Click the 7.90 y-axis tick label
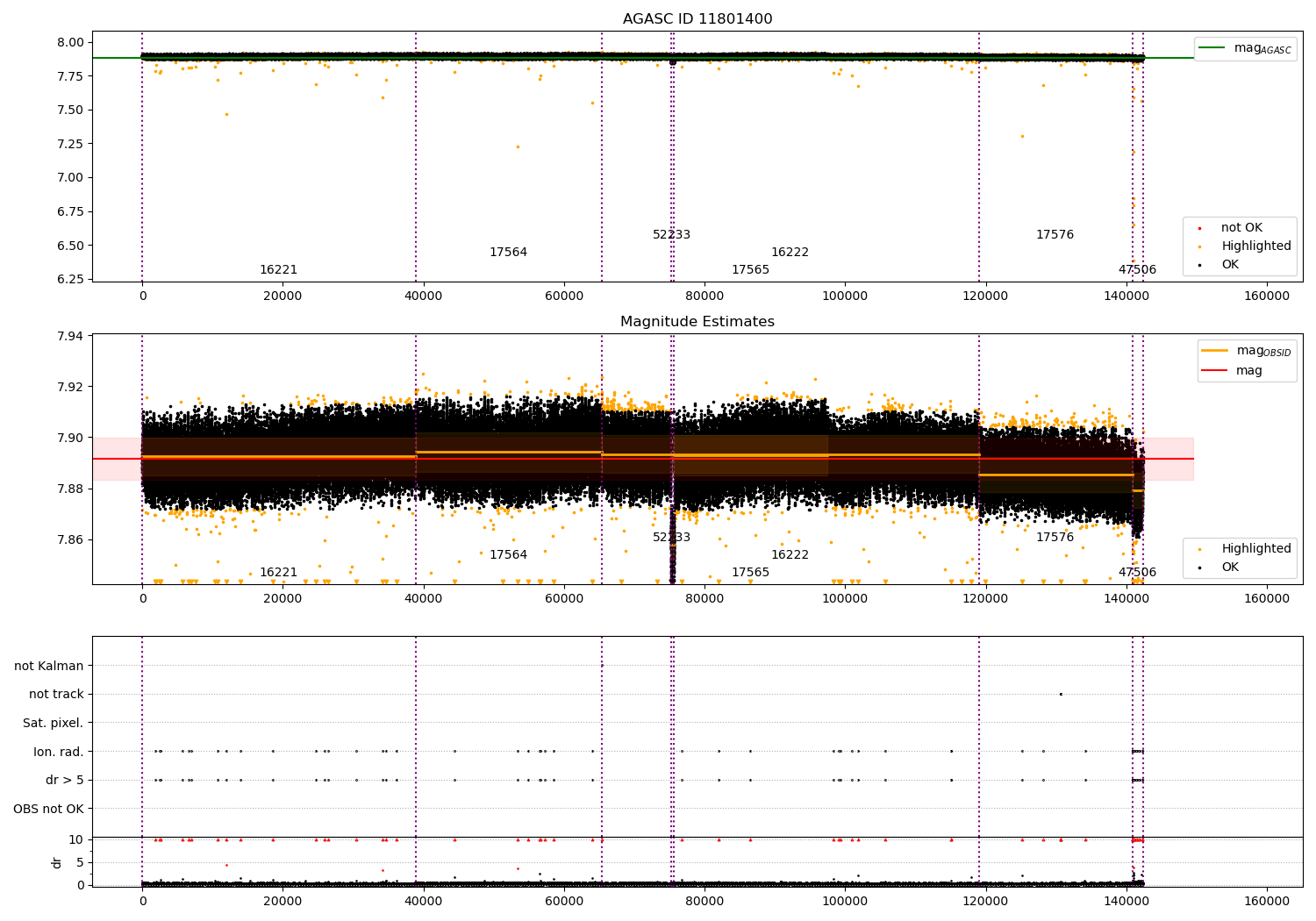Image resolution: width=1316 pixels, height=921 pixels. [72, 438]
